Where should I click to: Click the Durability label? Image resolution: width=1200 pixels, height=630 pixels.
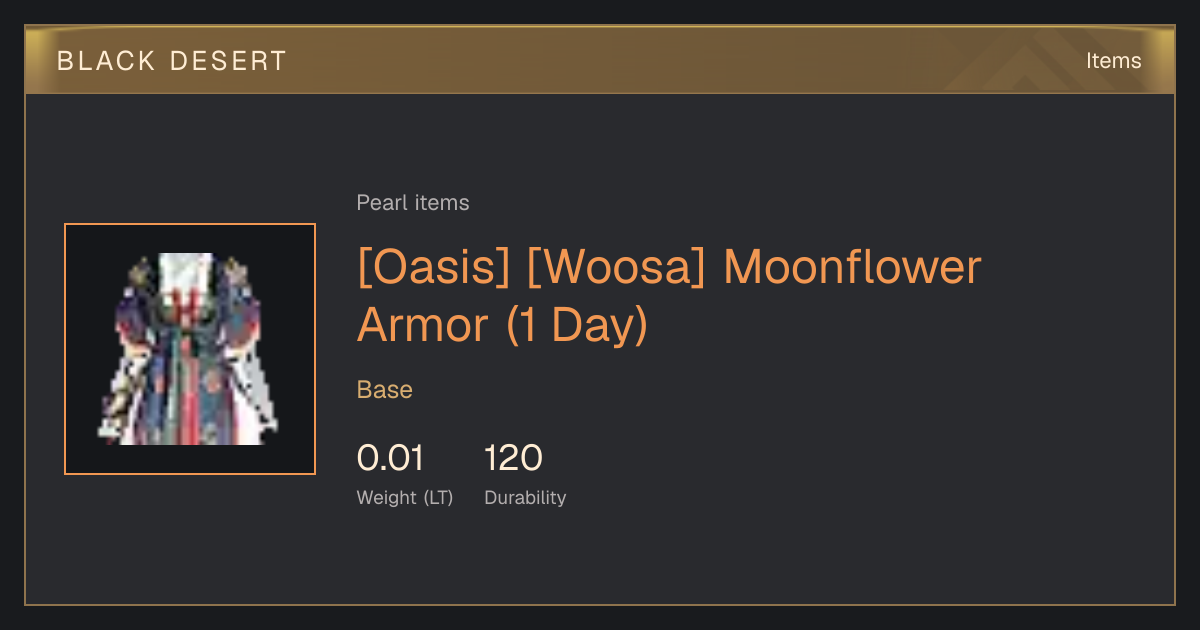tap(525, 497)
